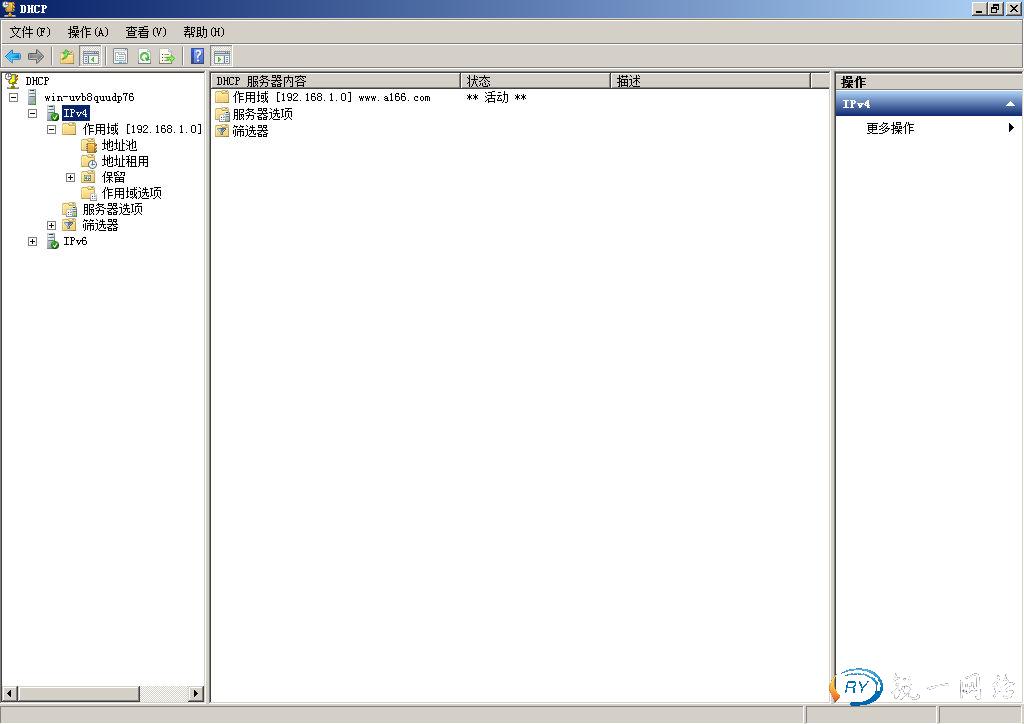Select 地址池 in the tree
This screenshot has width=1024, height=724.
point(119,145)
